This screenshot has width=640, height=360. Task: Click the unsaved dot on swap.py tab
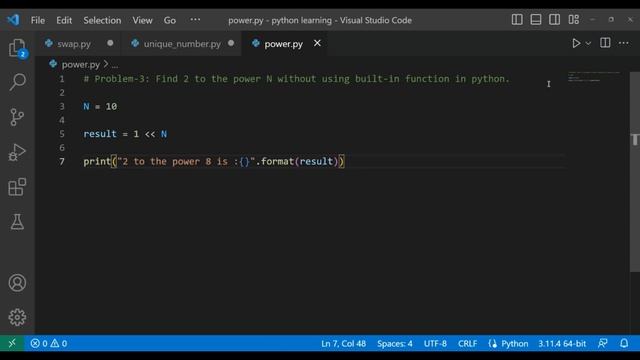[110, 43]
